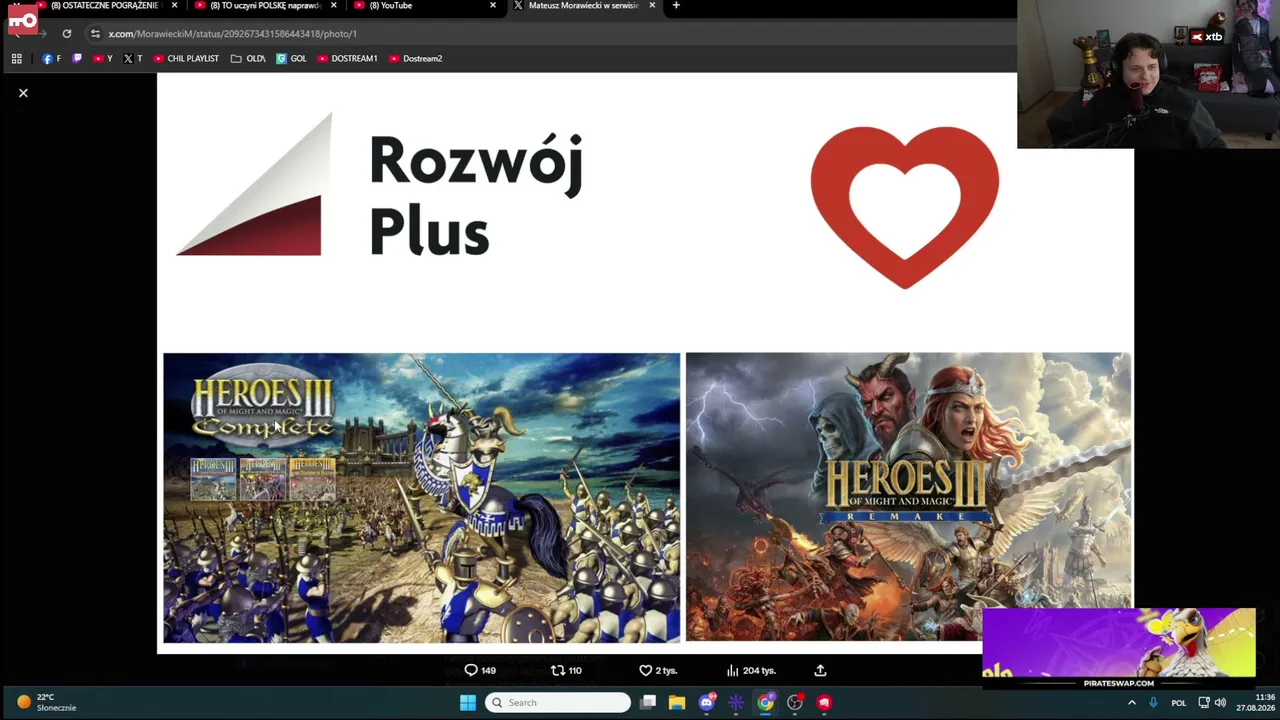1280x720 pixels.
Task: Open Google Chrome from the taskbar
Action: coord(765,703)
